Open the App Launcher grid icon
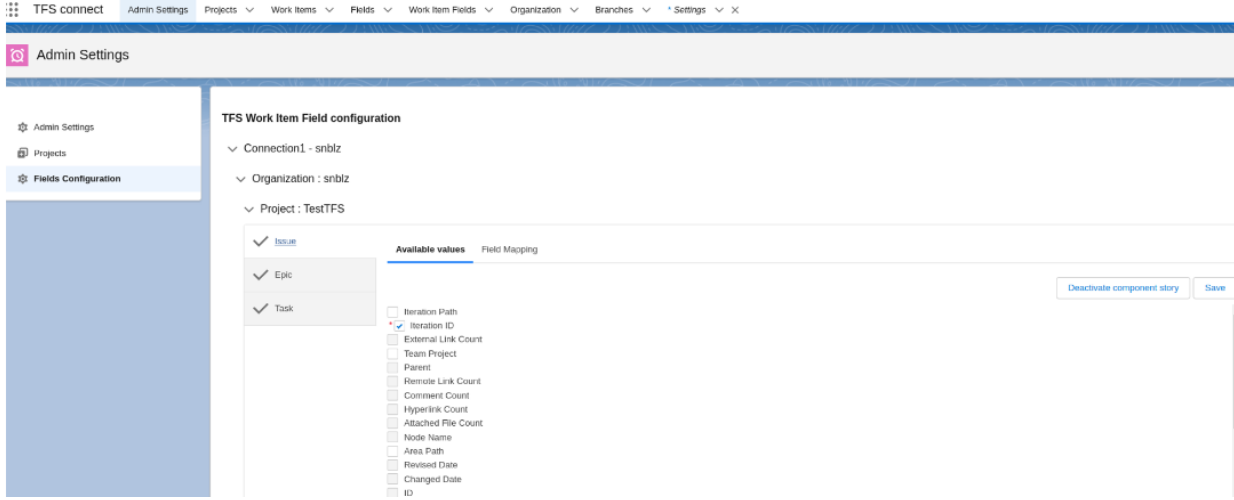 13,9
